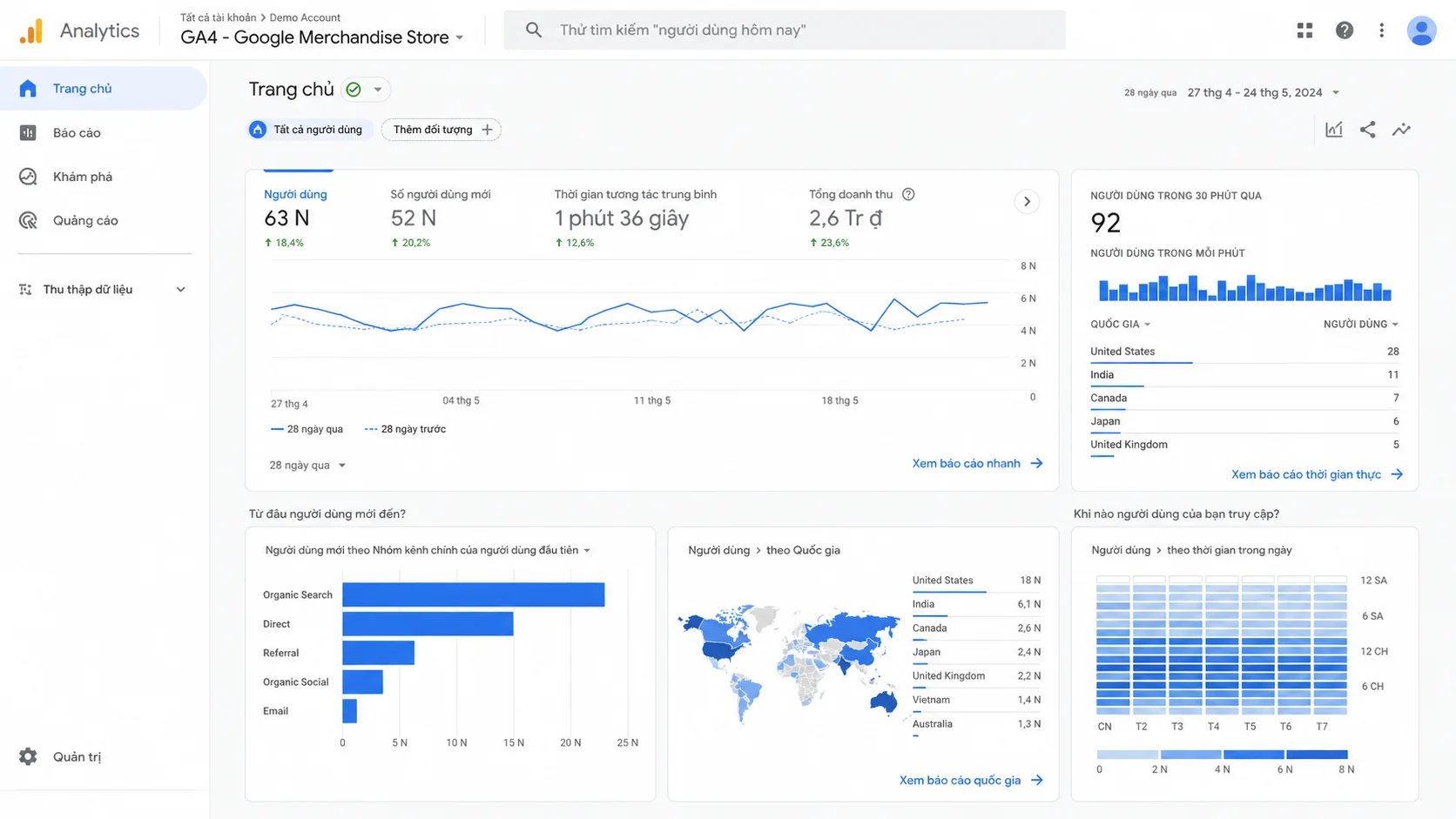This screenshot has width=1456, height=819.
Task: Click the Trang chủ home icon
Action: [x=28, y=88]
